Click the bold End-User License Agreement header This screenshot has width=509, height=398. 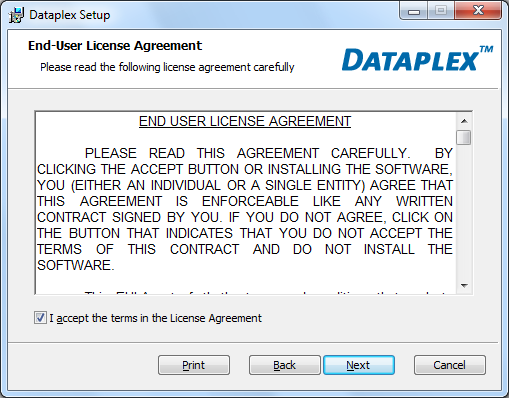click(115, 46)
